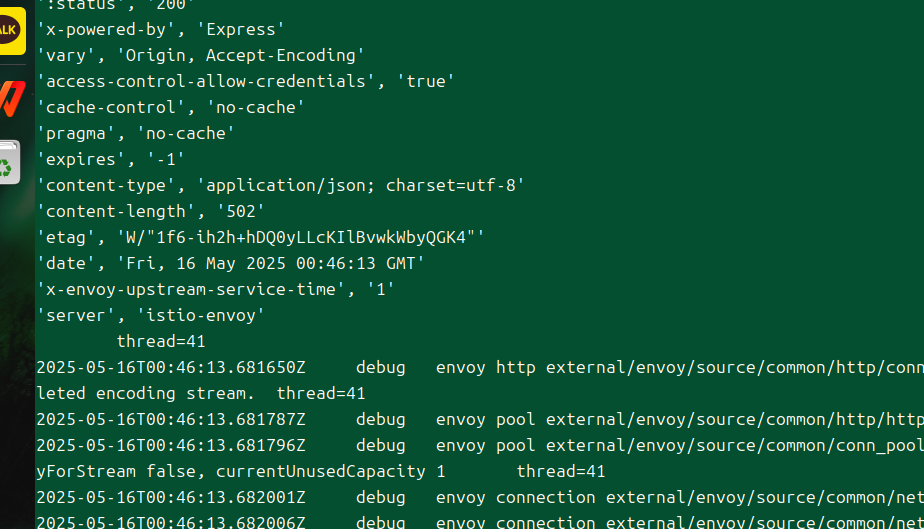
Task: Click the 13.681787Z envoy pool log line
Action: (480, 419)
